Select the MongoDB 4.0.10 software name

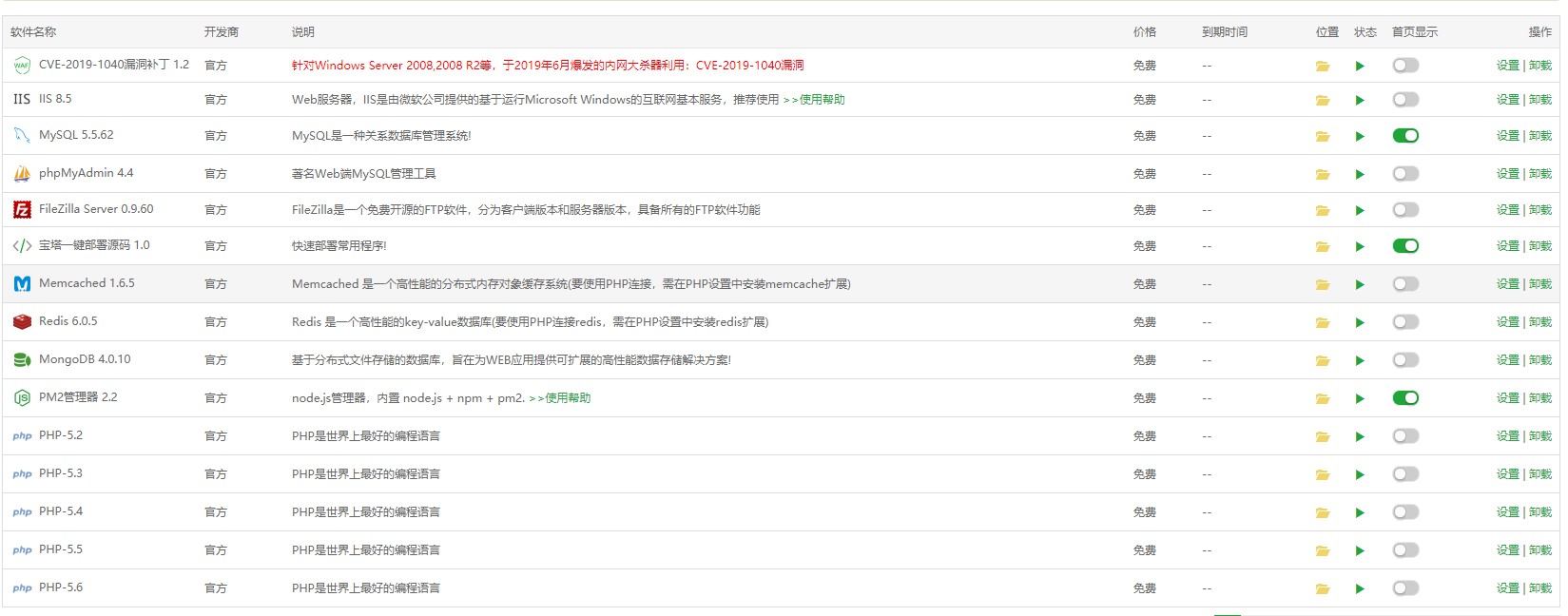point(85,359)
